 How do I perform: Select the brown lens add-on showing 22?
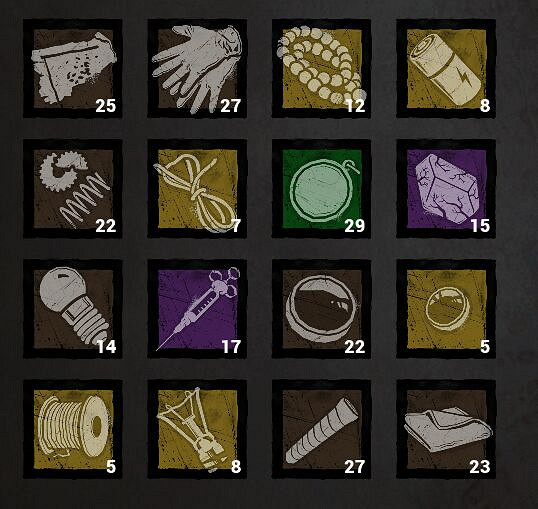click(321, 309)
